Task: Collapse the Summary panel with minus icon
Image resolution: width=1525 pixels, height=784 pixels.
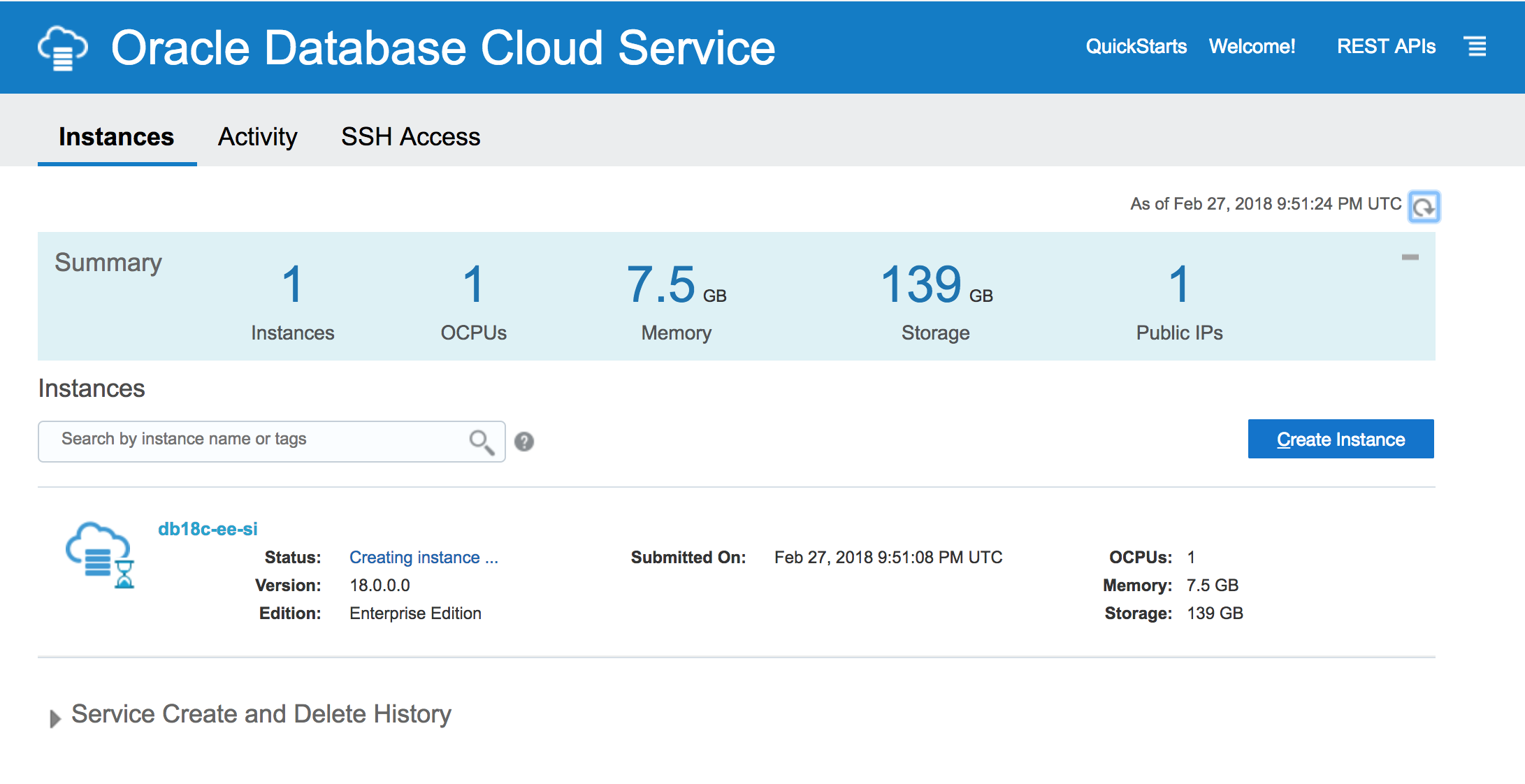Action: (x=1410, y=257)
